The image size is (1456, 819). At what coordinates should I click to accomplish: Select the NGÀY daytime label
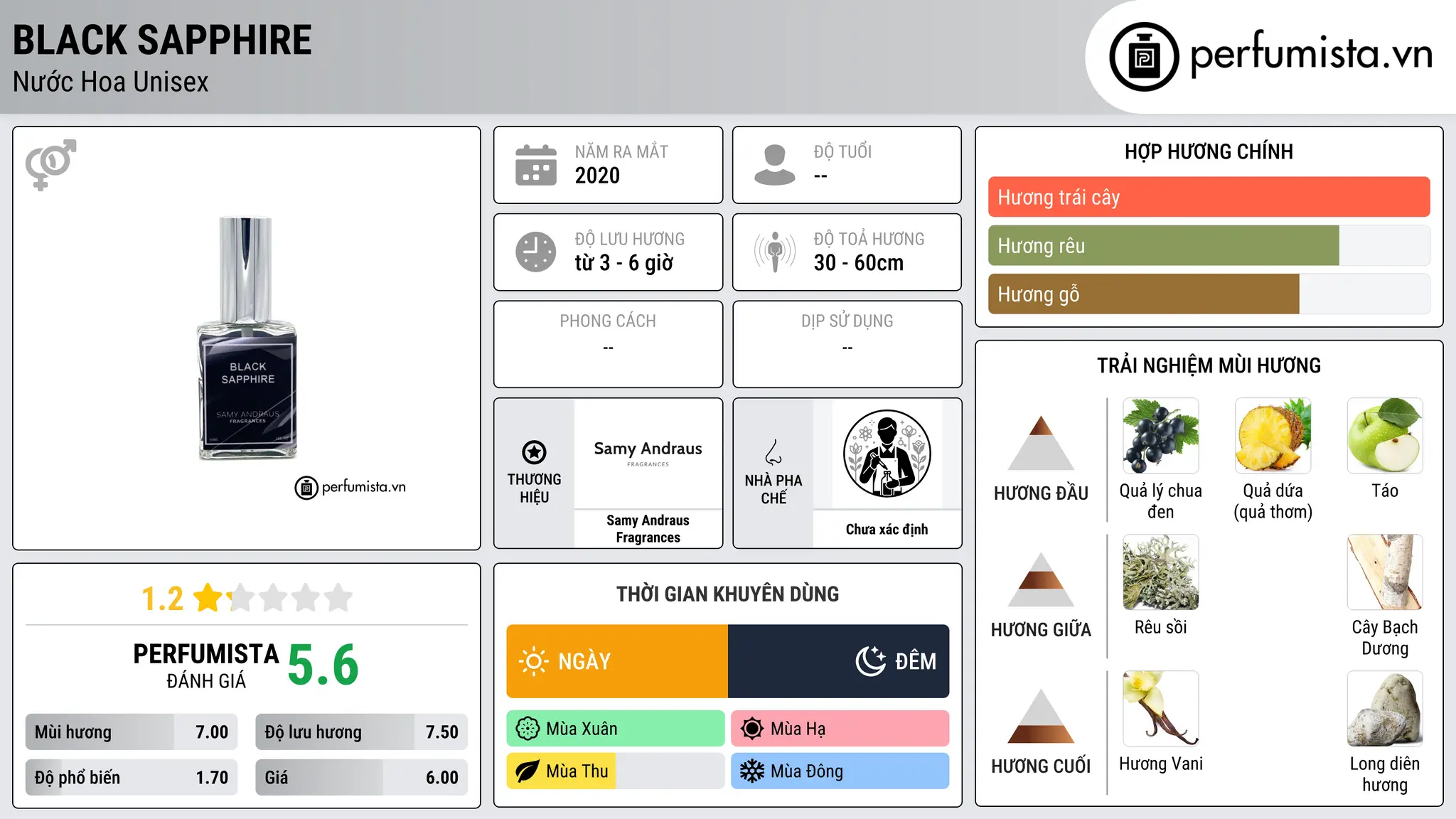click(x=584, y=661)
